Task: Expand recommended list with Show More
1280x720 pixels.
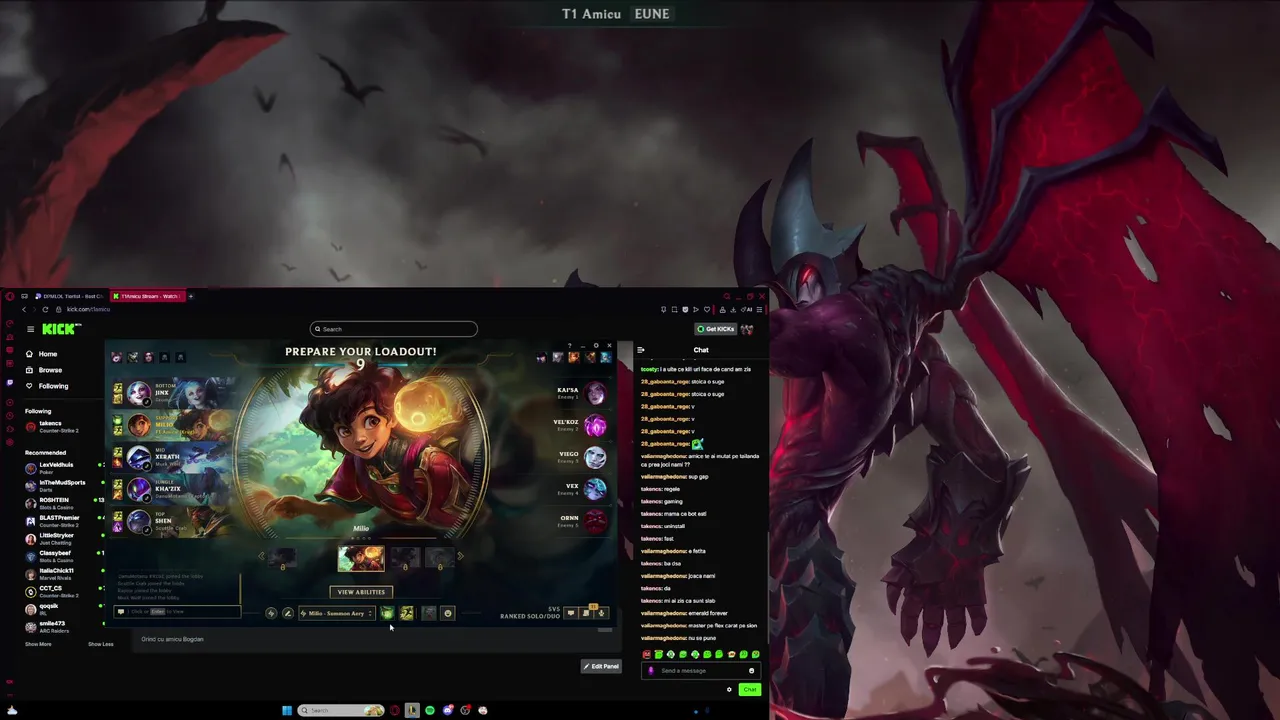Action: click(x=38, y=644)
